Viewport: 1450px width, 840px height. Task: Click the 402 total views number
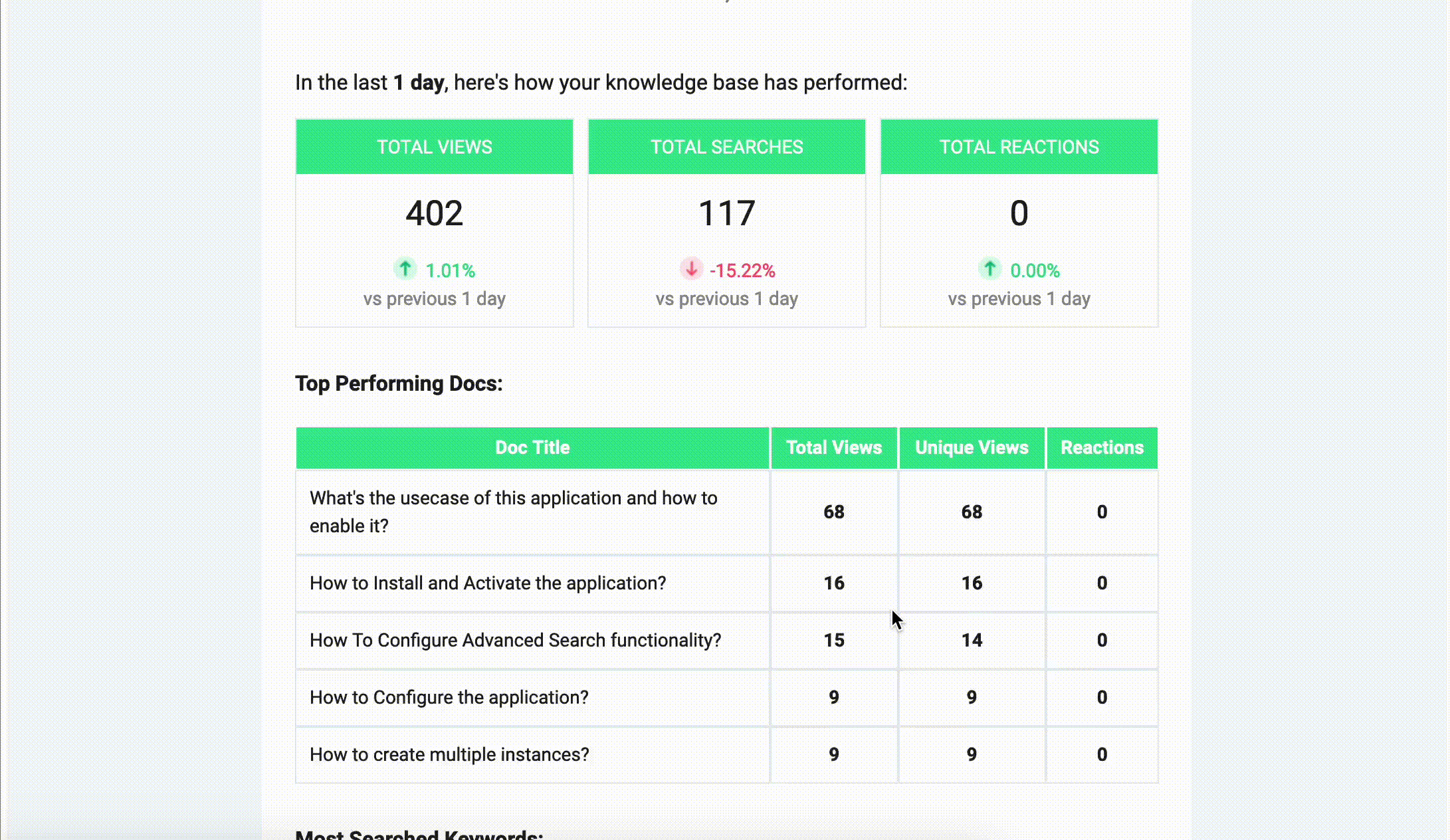435,213
